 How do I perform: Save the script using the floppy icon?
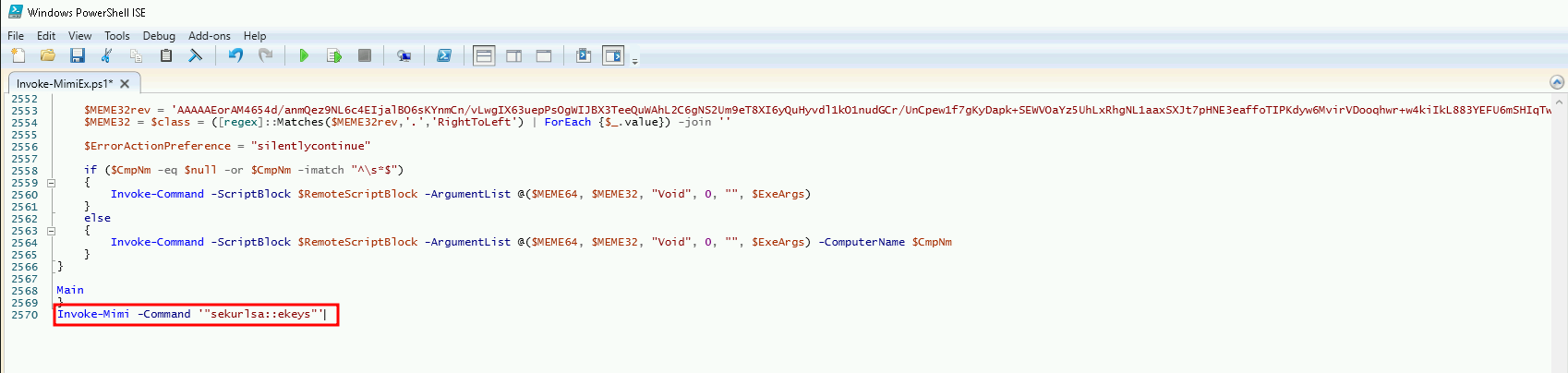(x=78, y=56)
